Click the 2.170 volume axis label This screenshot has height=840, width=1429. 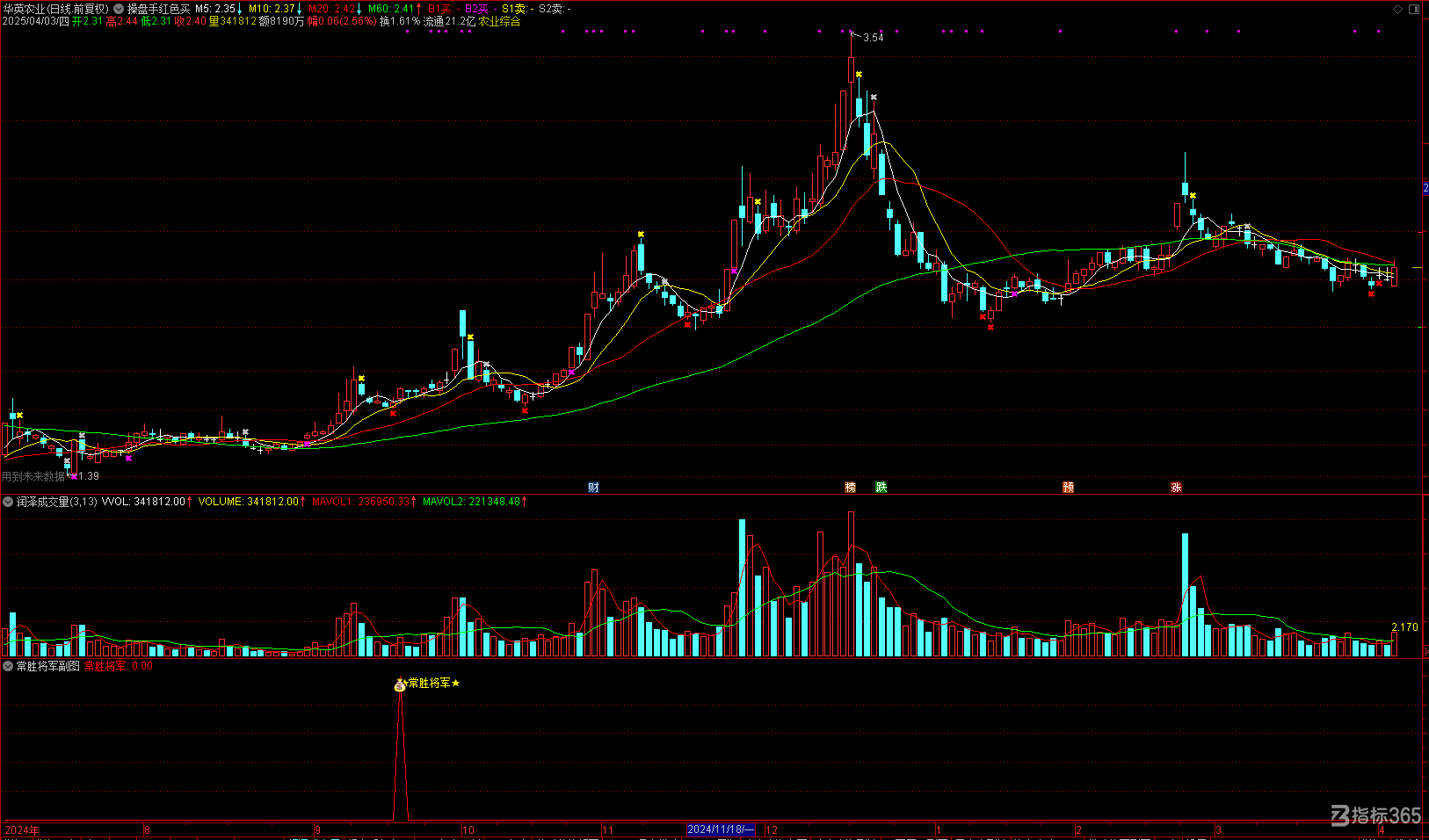(1404, 627)
